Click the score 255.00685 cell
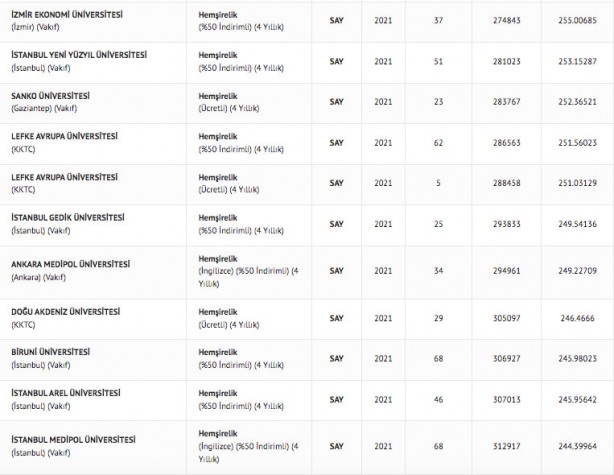Viewport: 614px width, 475px height. pyautogui.click(x=578, y=19)
